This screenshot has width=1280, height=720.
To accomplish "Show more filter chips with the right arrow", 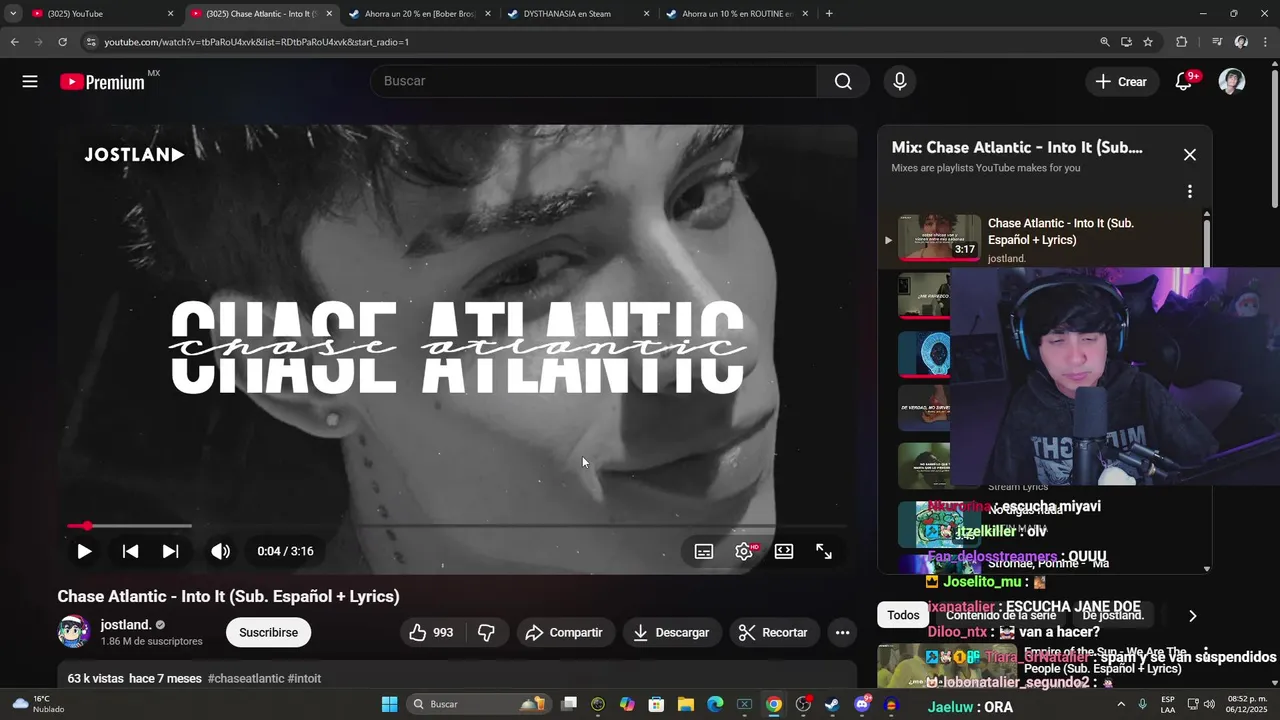I will tap(1192, 616).
